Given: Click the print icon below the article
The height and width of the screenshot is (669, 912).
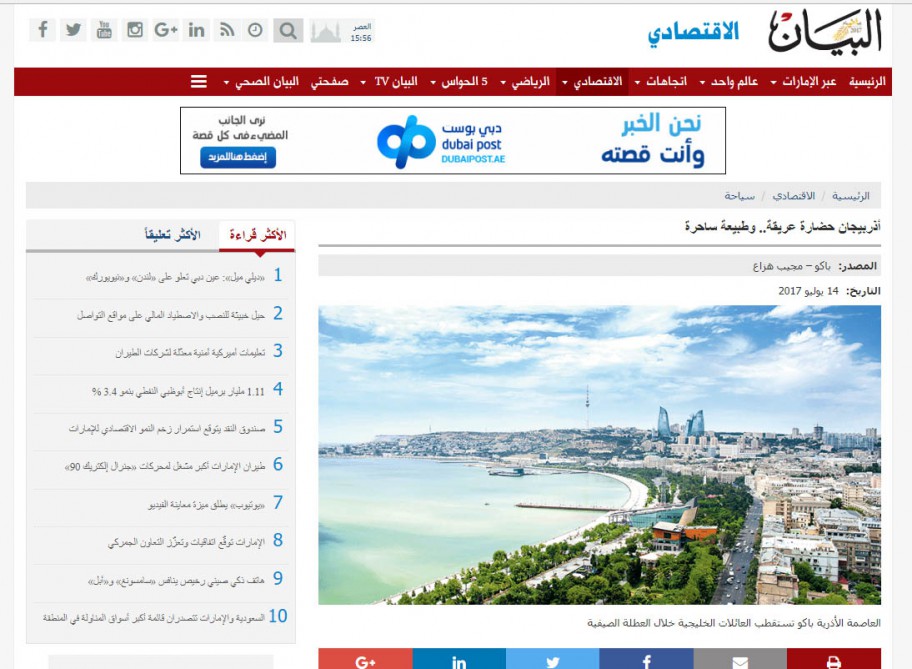Looking at the screenshot, I should [833, 660].
